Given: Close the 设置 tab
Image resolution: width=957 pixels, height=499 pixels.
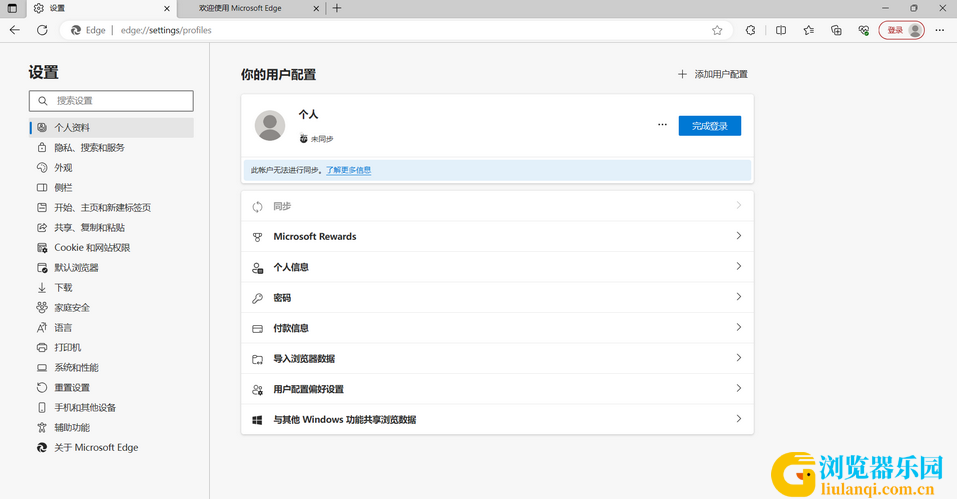Looking at the screenshot, I should 167,9.
